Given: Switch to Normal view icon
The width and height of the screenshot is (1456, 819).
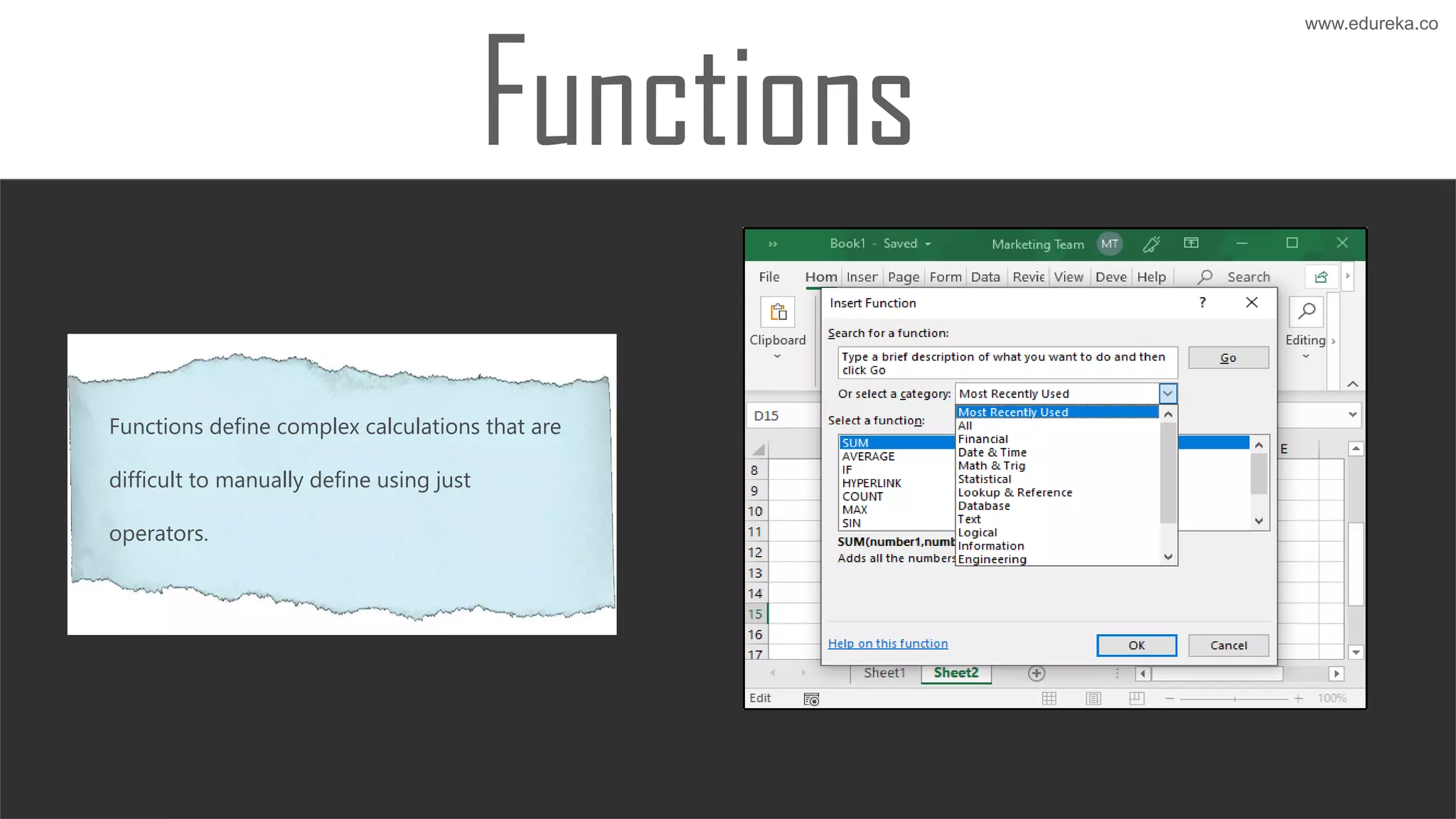Looking at the screenshot, I should pos(1049,698).
